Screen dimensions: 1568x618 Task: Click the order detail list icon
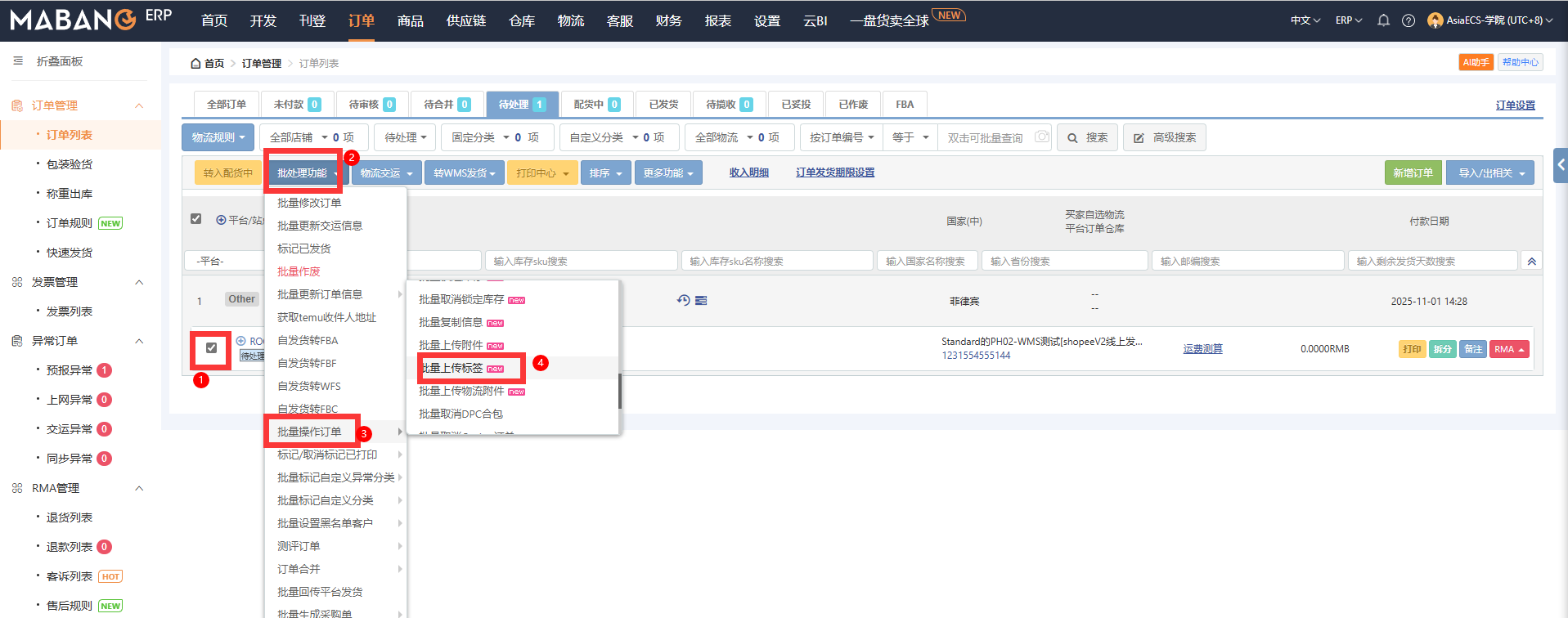pos(701,300)
